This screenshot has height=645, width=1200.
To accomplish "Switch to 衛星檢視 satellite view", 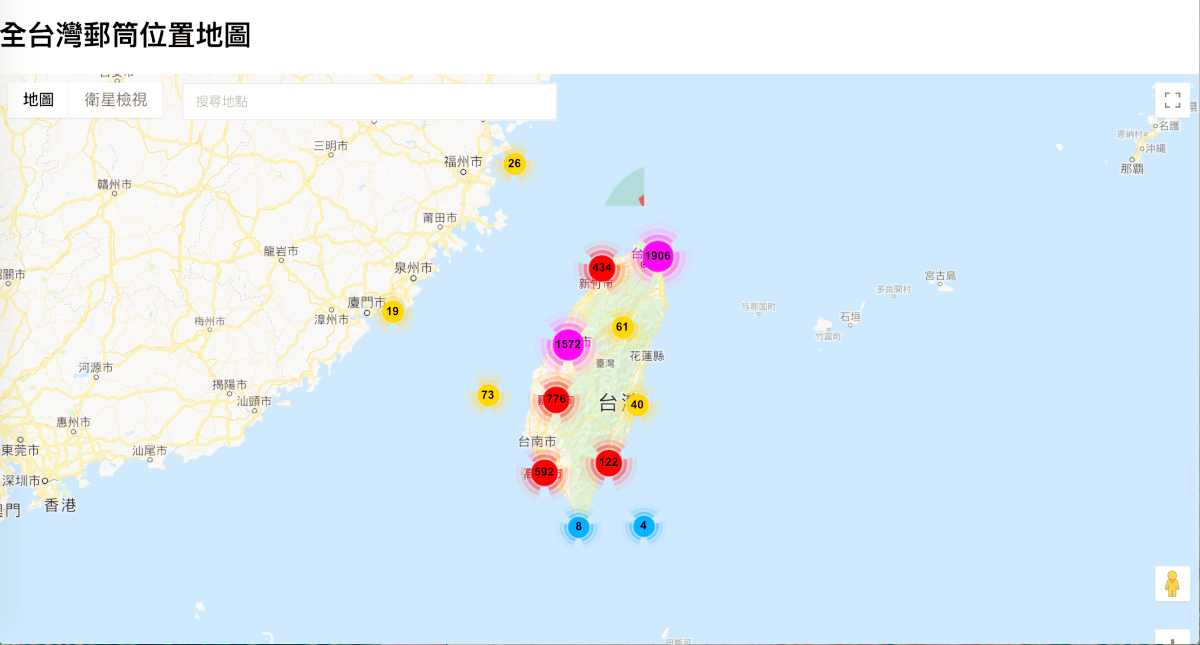I will pos(116,100).
